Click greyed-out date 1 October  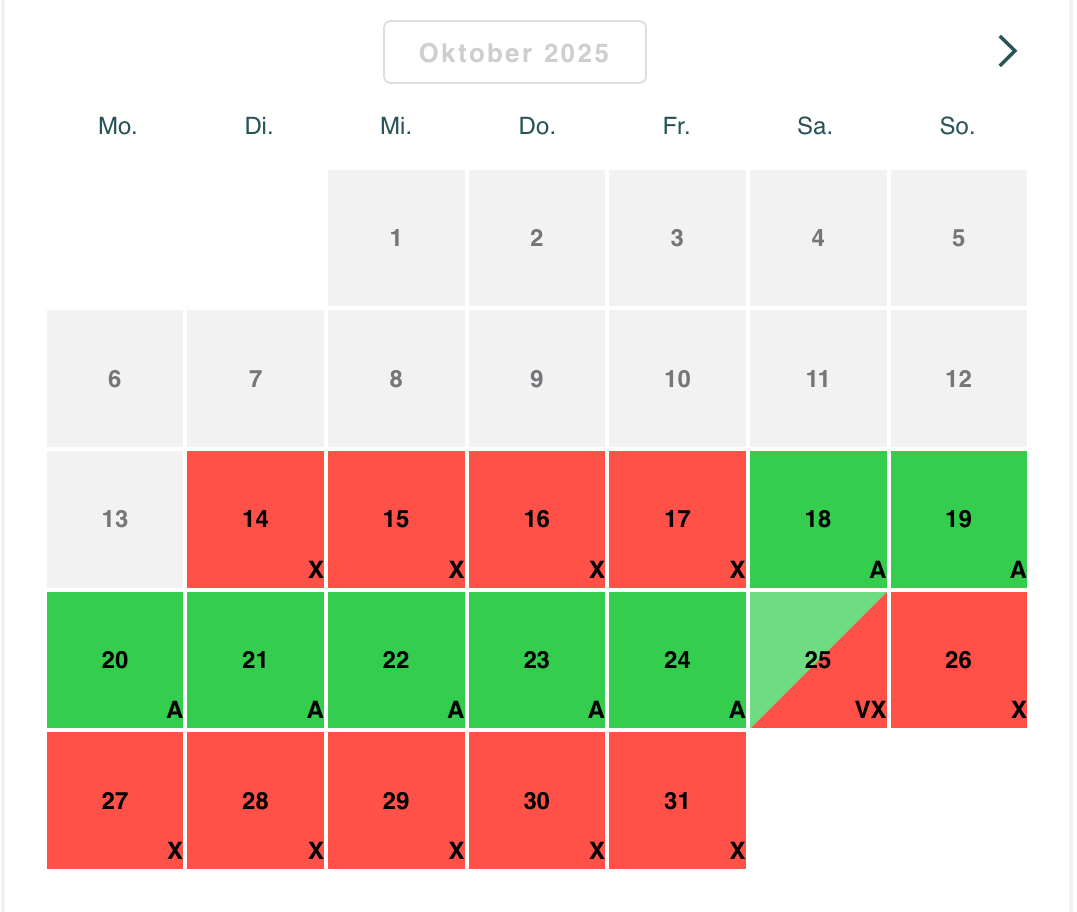(396, 238)
